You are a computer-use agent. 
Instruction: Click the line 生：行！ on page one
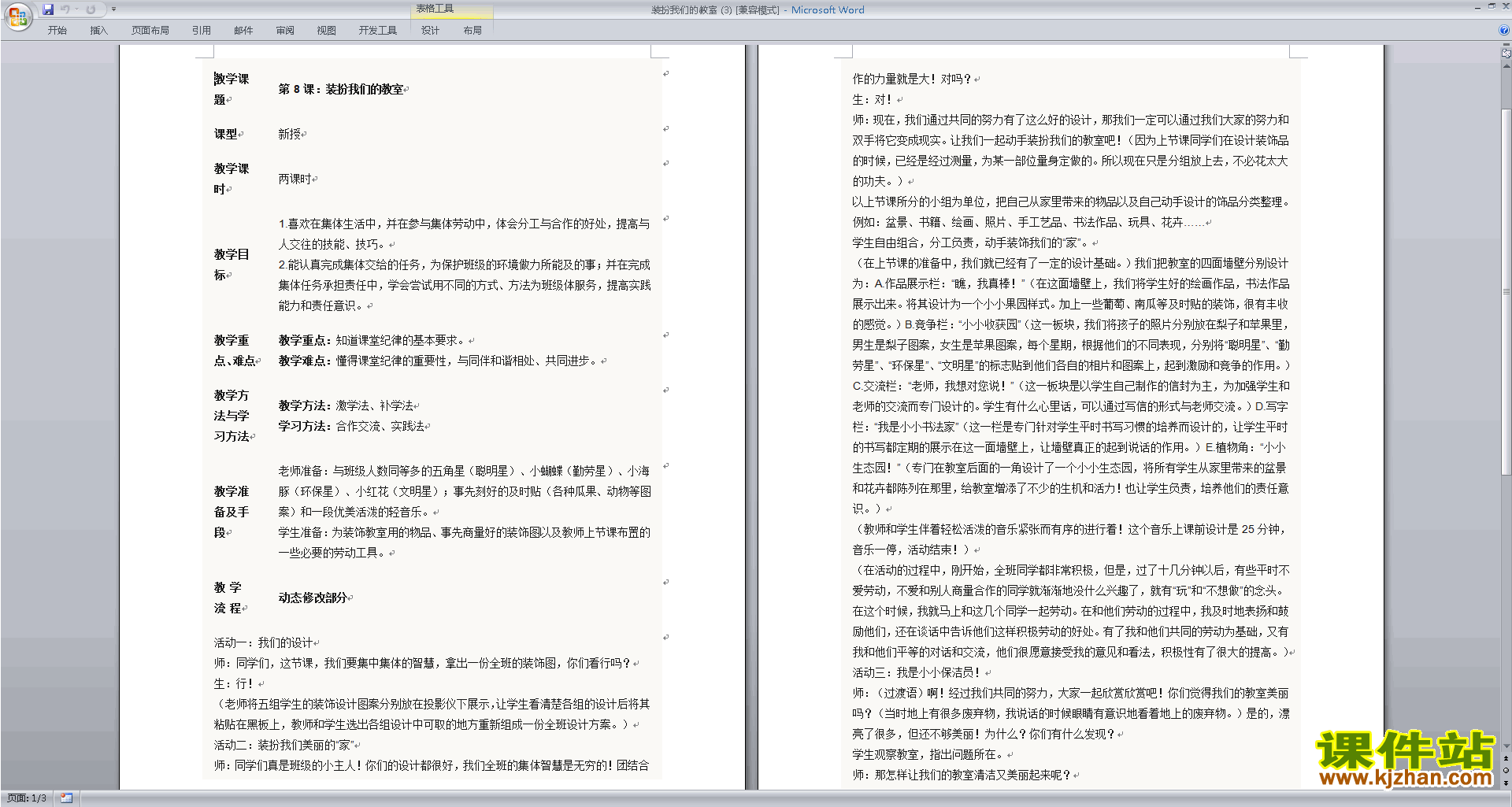point(234,683)
